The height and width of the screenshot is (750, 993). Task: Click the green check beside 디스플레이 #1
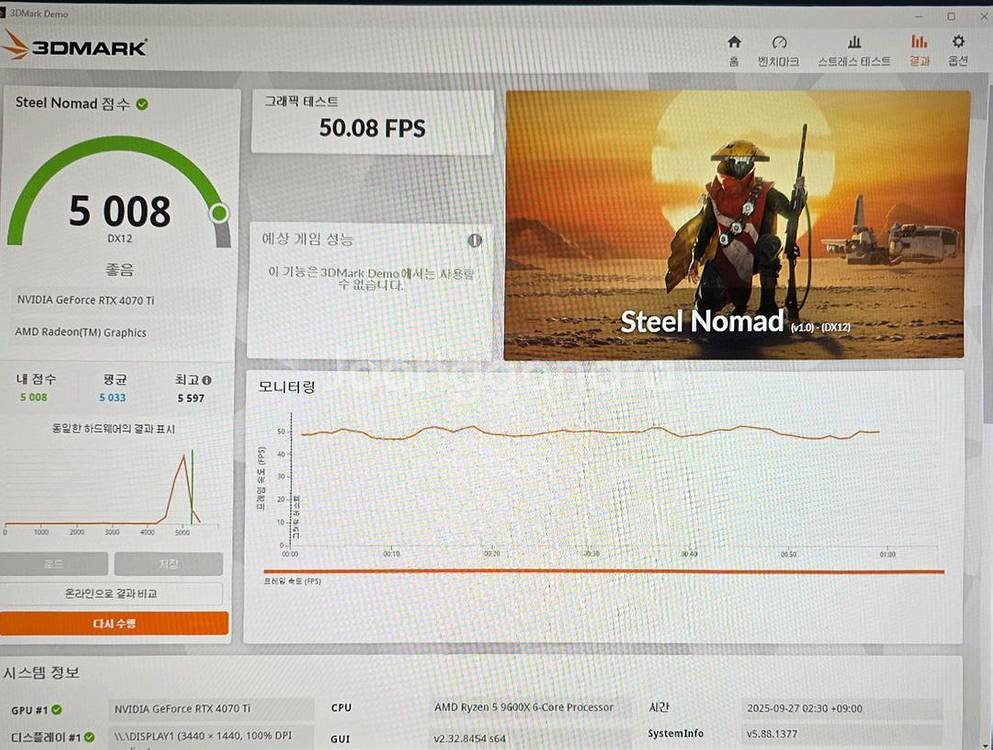(89, 737)
